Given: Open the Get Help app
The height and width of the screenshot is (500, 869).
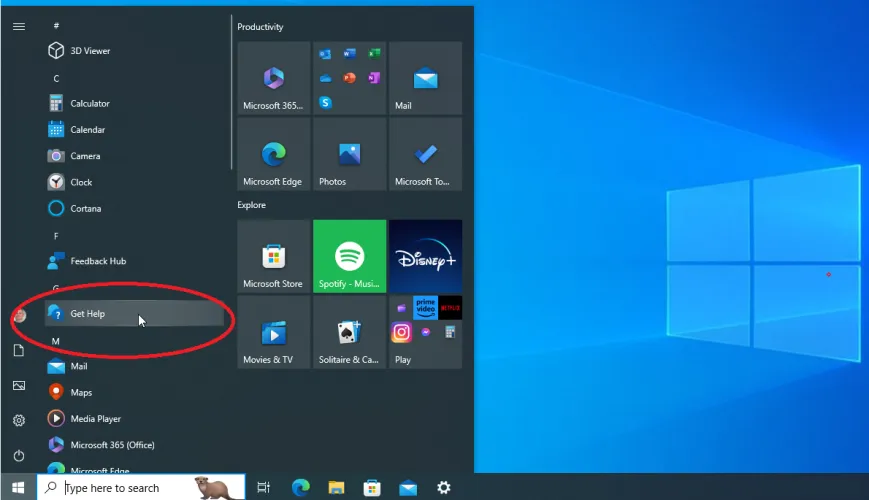Looking at the screenshot, I should tap(87, 314).
